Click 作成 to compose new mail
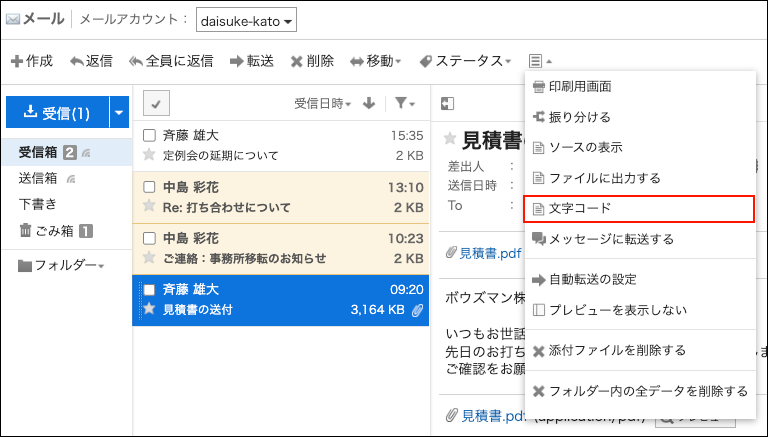 tap(32, 61)
